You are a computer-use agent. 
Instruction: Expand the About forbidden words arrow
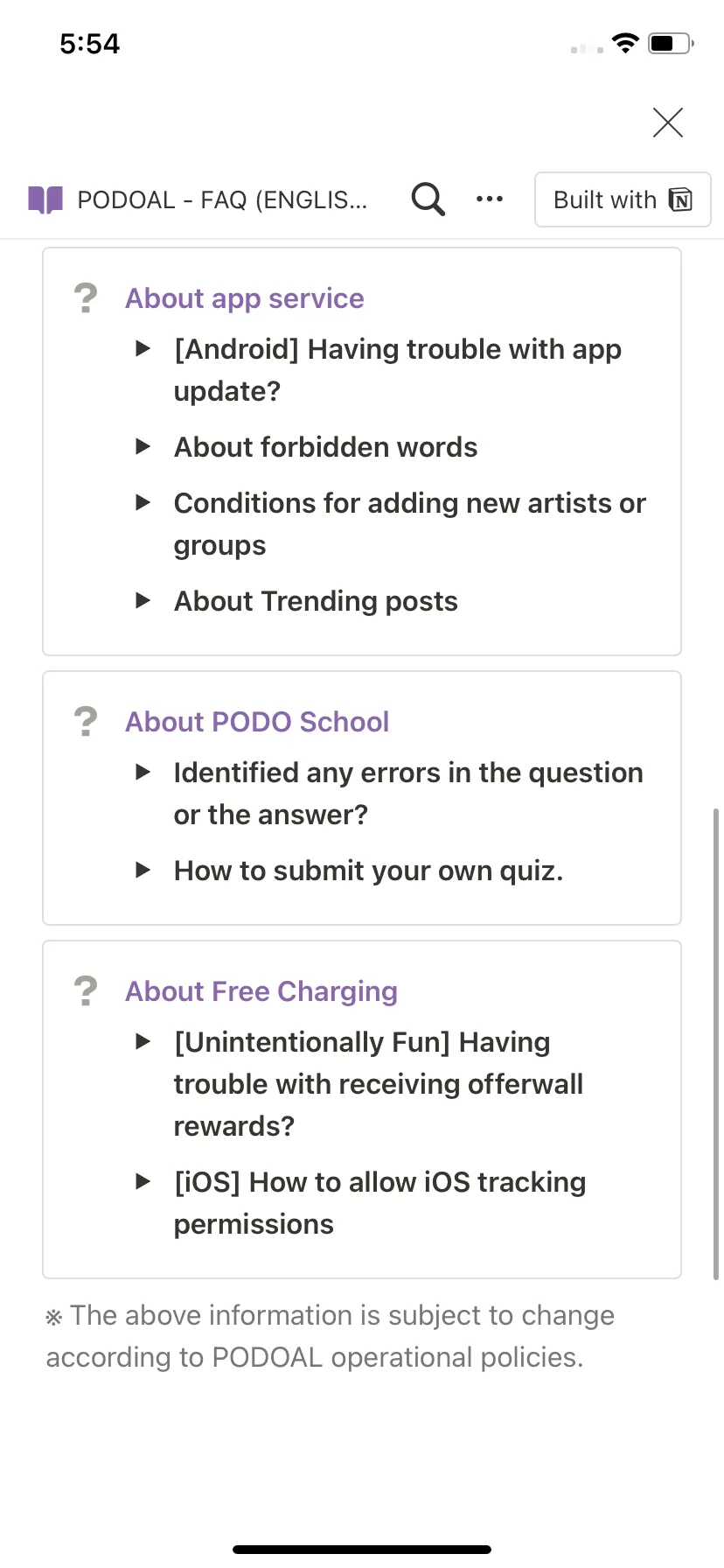click(143, 447)
